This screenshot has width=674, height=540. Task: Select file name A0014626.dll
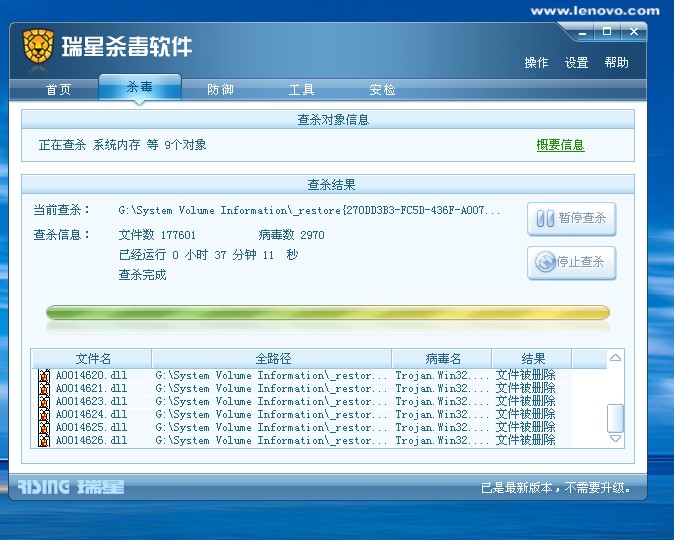coord(92,440)
